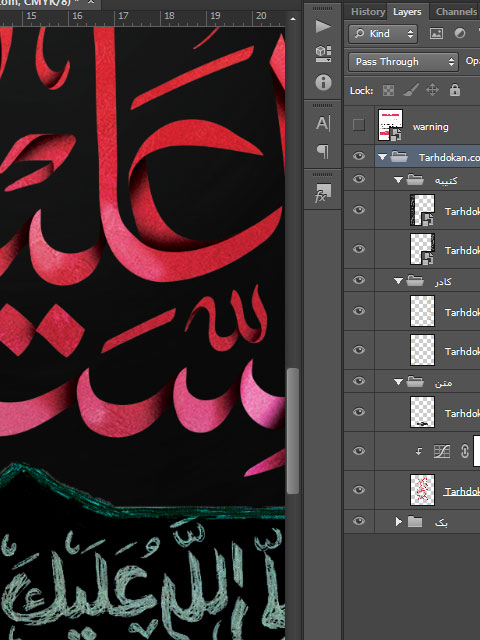Click the کادر group folder icon

pos(415,281)
